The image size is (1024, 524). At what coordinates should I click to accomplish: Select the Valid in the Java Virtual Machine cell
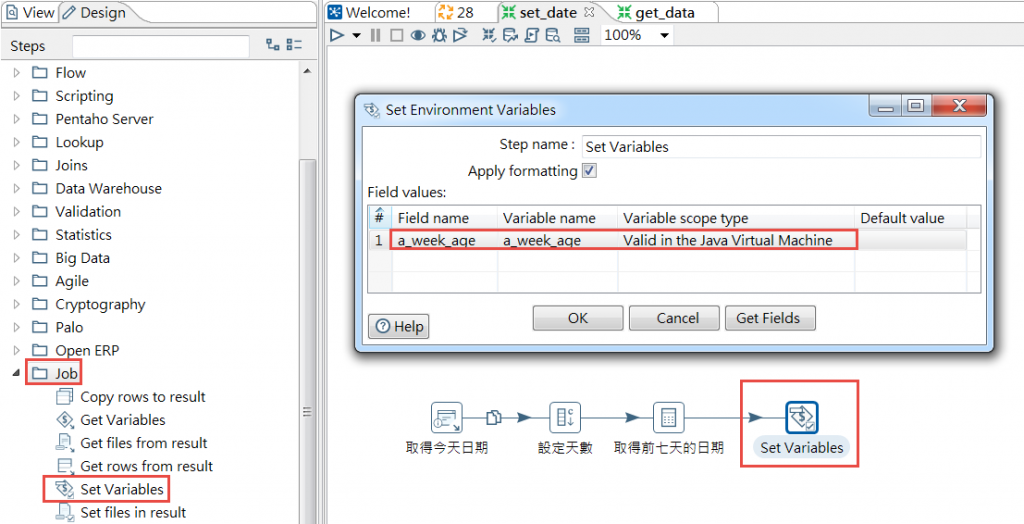(736, 240)
